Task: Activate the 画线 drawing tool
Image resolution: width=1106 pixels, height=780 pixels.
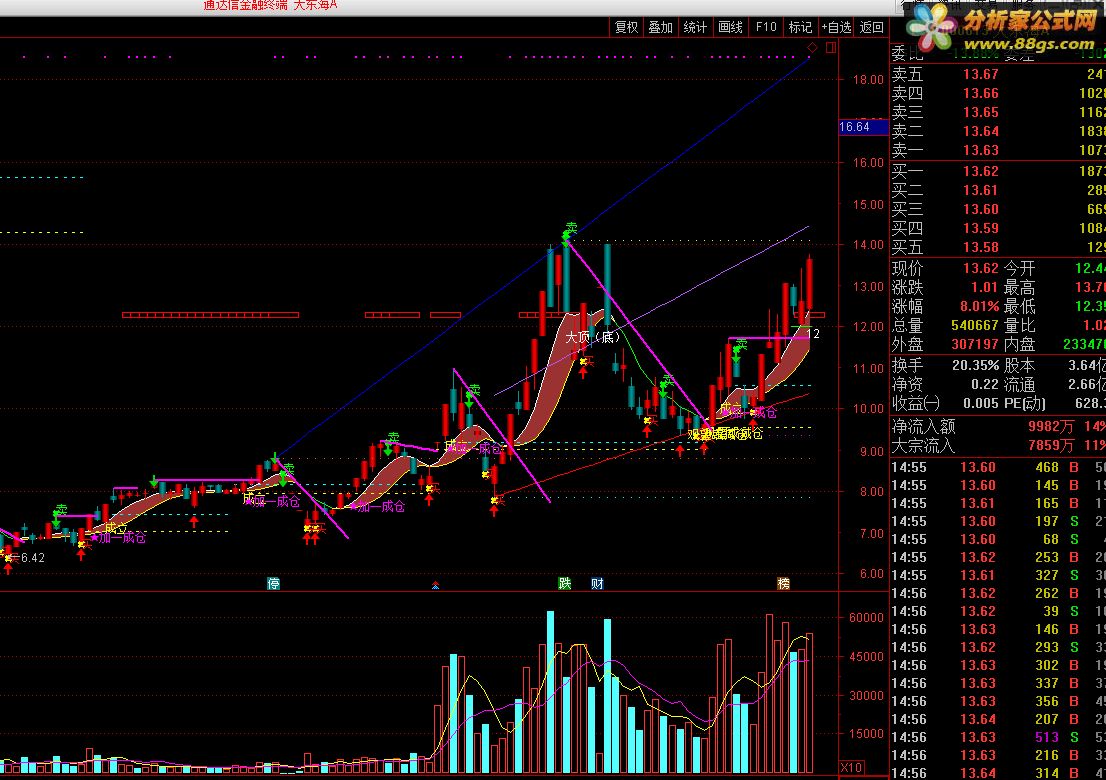Action: coord(731,27)
